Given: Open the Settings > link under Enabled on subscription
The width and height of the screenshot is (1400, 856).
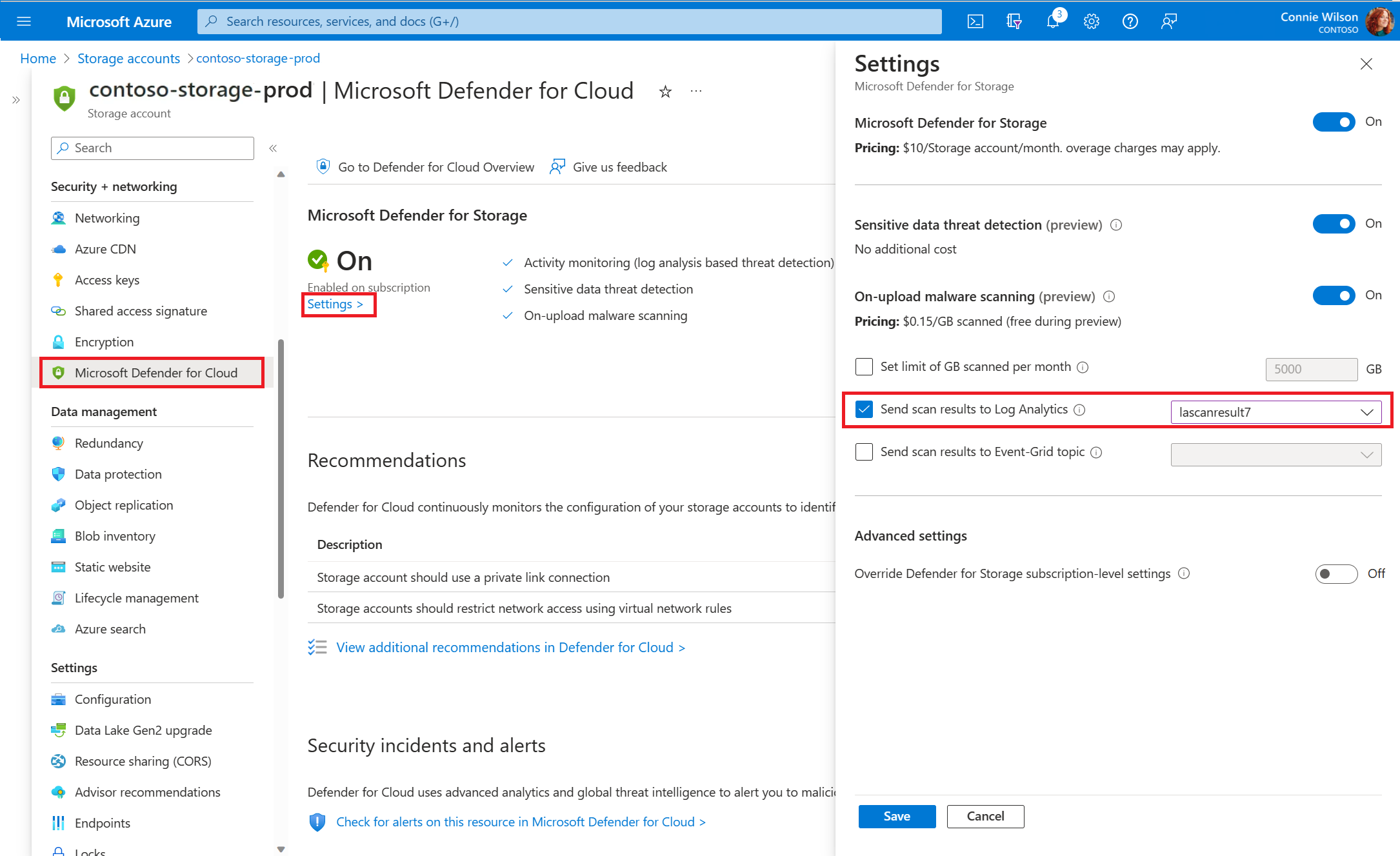Looking at the screenshot, I should [335, 304].
